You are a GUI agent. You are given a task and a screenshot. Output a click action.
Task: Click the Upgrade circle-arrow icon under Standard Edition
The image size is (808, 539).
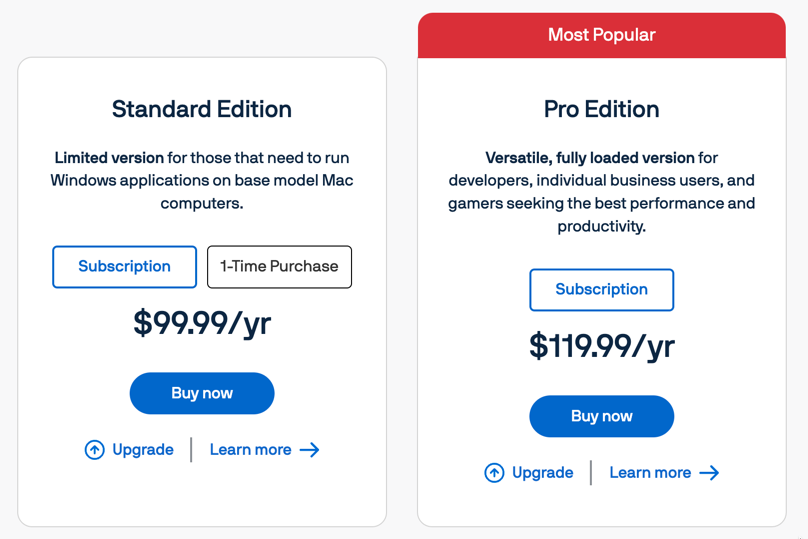(x=94, y=450)
